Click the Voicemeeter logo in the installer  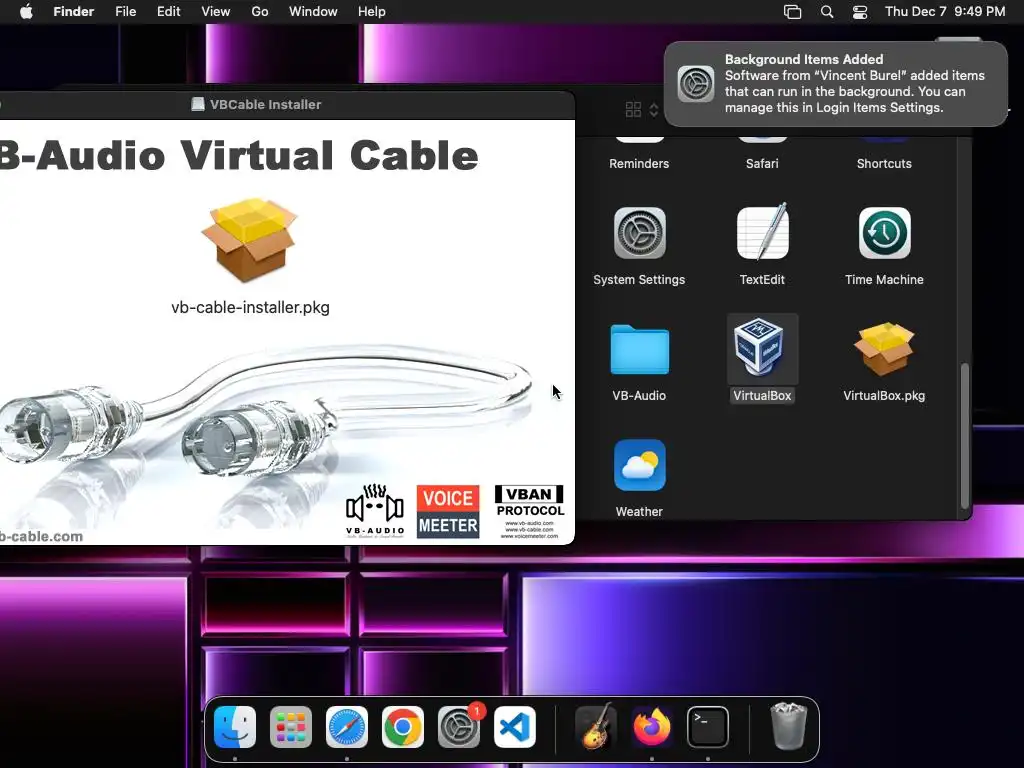tap(448, 512)
